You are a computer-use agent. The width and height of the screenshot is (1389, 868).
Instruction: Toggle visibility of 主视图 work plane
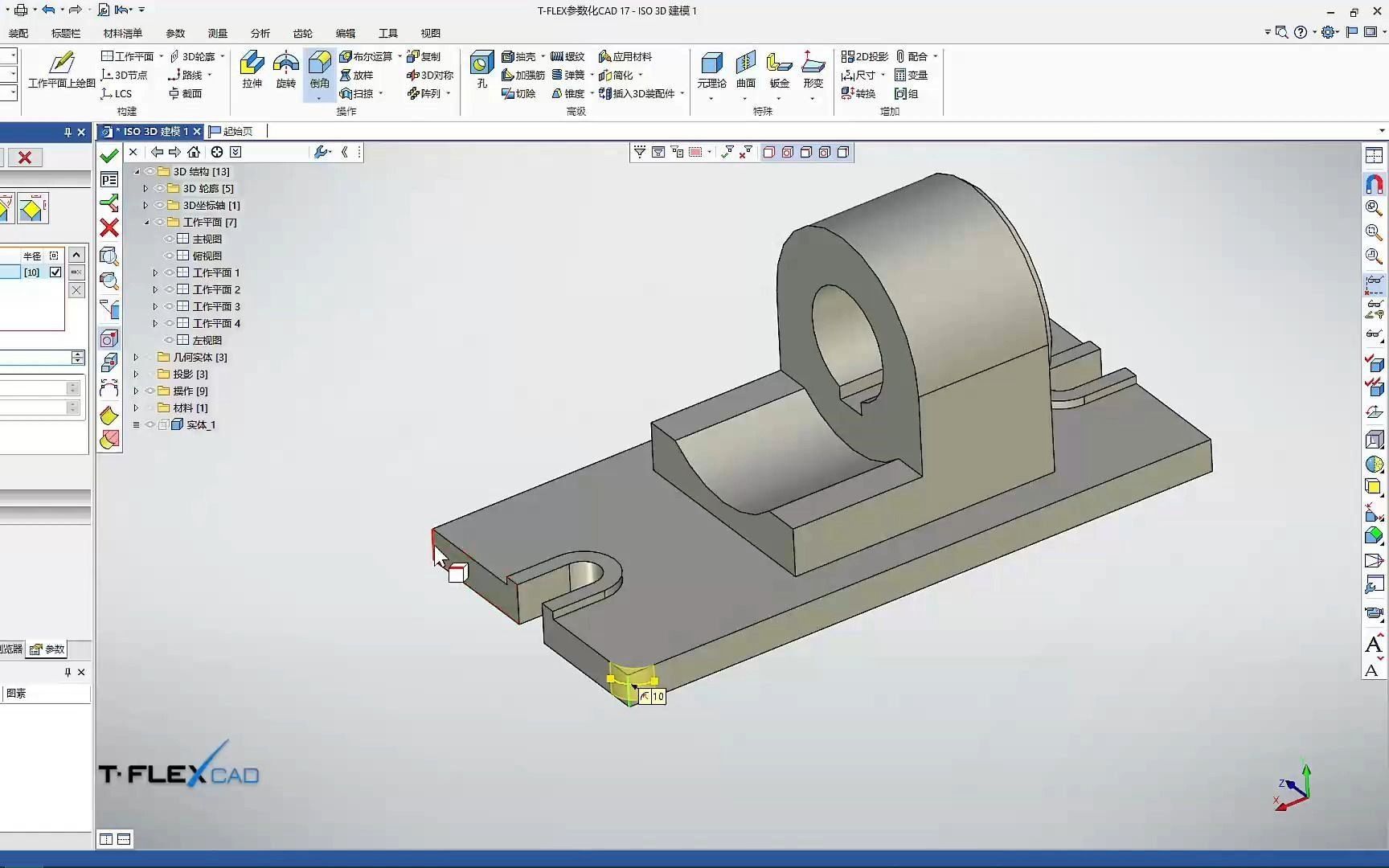coord(167,239)
